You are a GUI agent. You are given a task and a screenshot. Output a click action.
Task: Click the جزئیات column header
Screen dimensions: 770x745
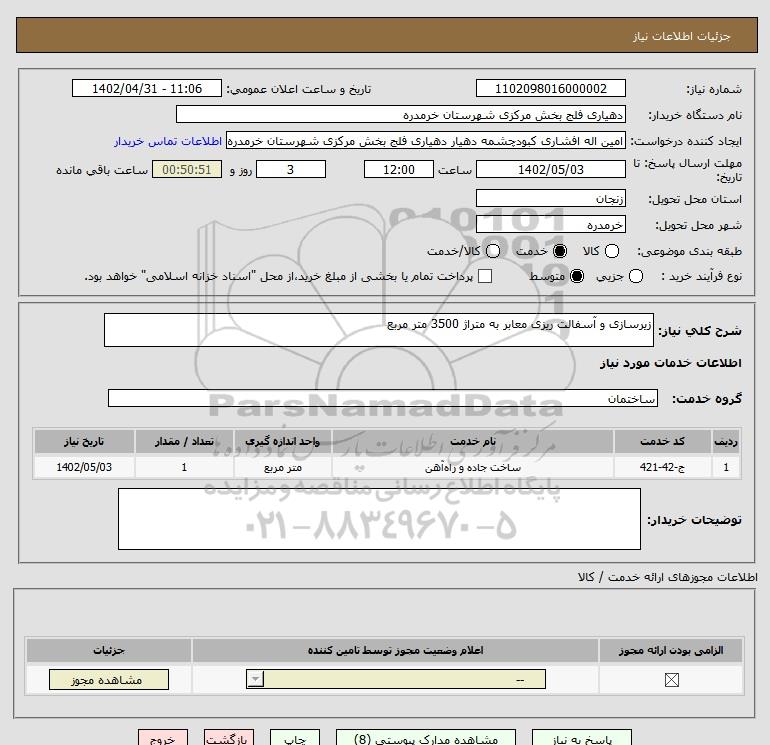point(109,650)
